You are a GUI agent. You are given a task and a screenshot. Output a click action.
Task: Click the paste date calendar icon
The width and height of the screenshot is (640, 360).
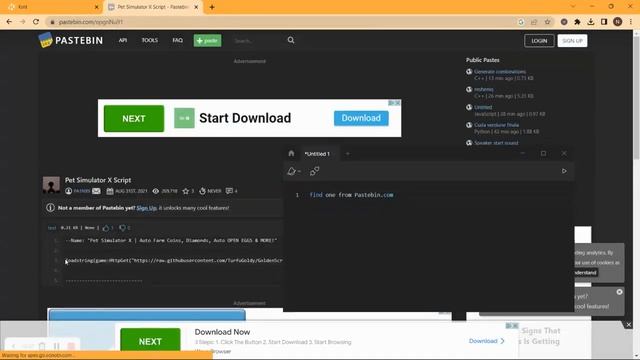(x=110, y=191)
